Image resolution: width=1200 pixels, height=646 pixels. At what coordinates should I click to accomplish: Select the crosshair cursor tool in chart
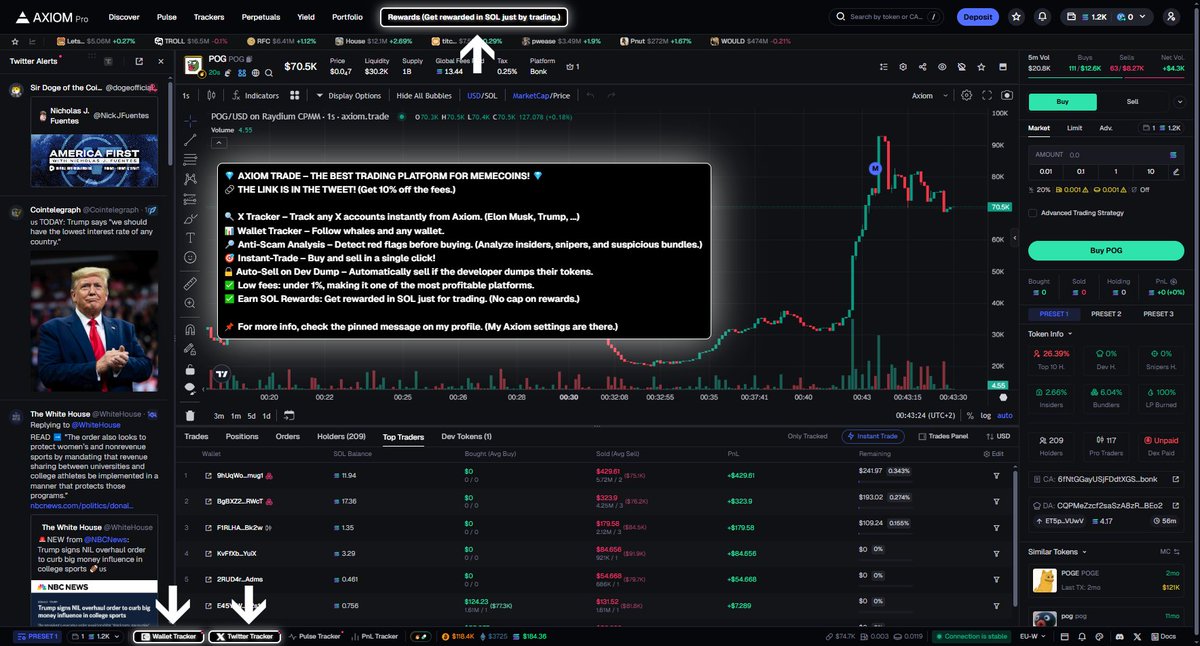click(190, 121)
